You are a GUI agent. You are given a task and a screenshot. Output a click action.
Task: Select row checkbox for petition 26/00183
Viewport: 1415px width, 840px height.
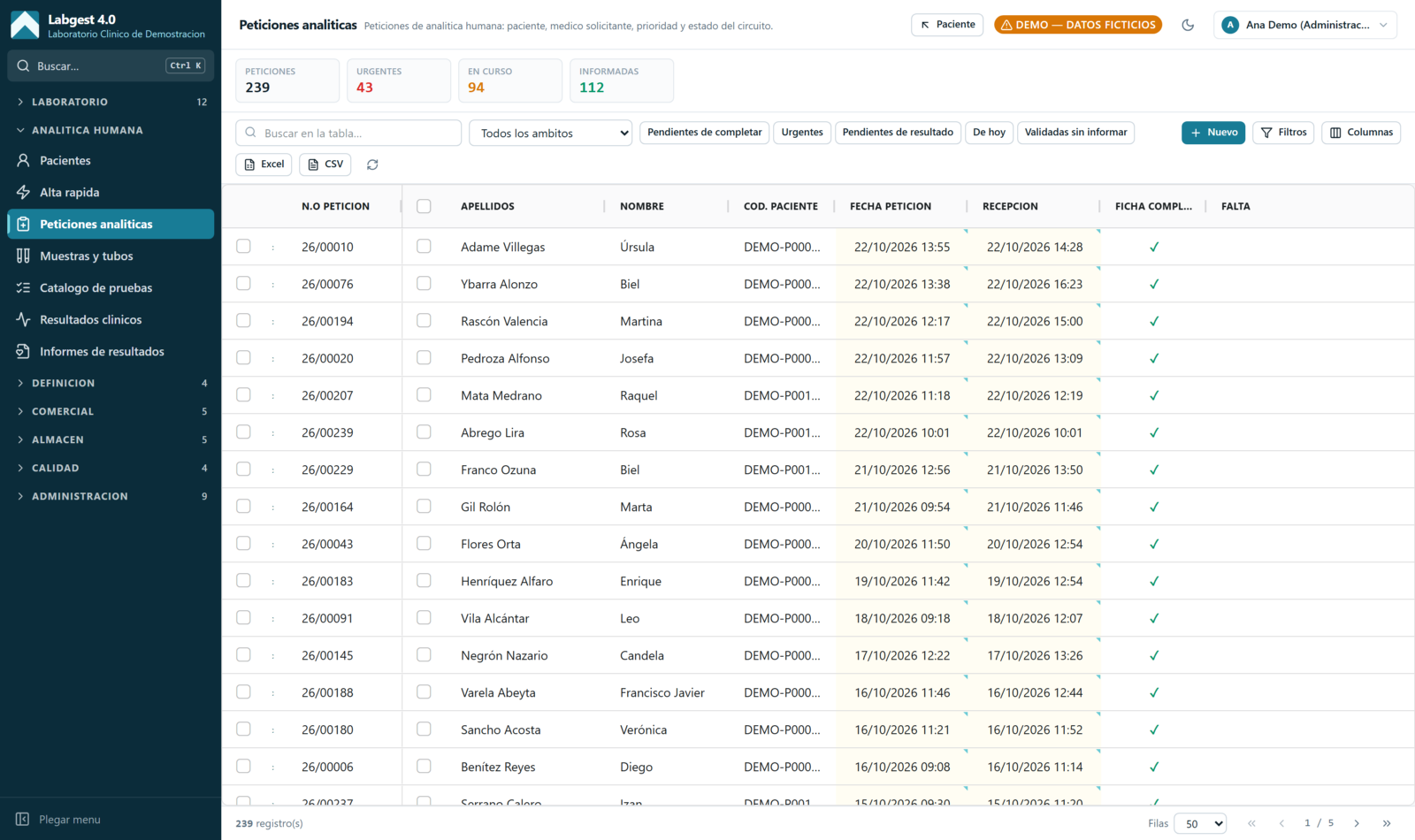(x=243, y=581)
